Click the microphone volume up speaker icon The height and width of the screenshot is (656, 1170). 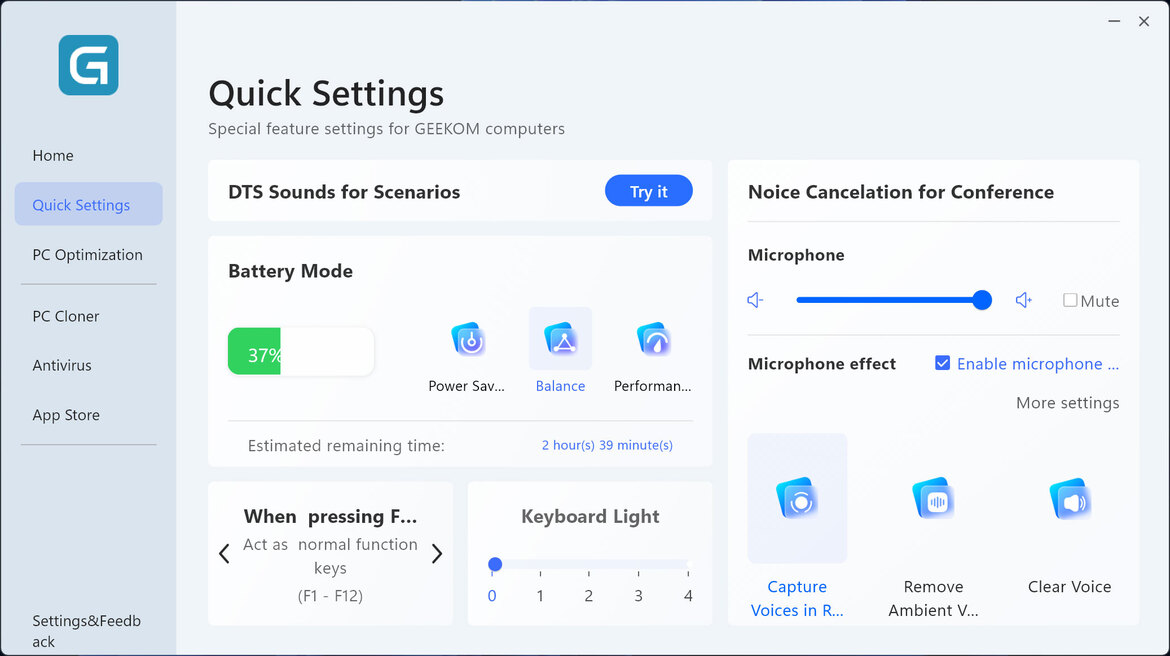[x=1023, y=300]
